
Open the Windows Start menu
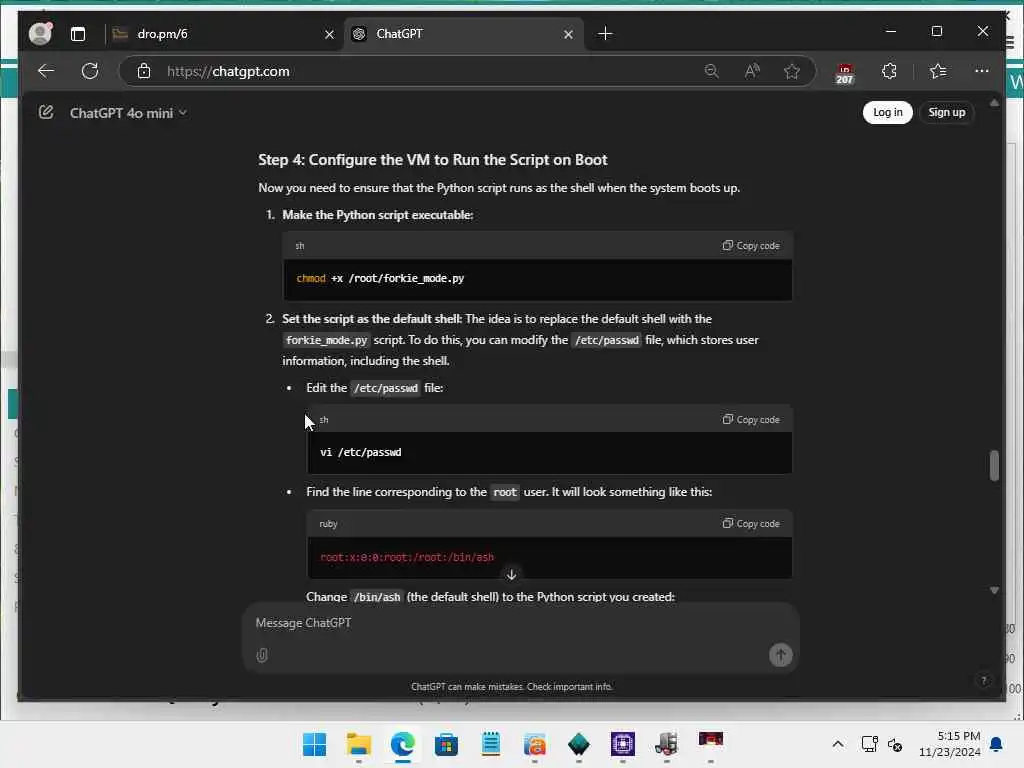point(314,744)
